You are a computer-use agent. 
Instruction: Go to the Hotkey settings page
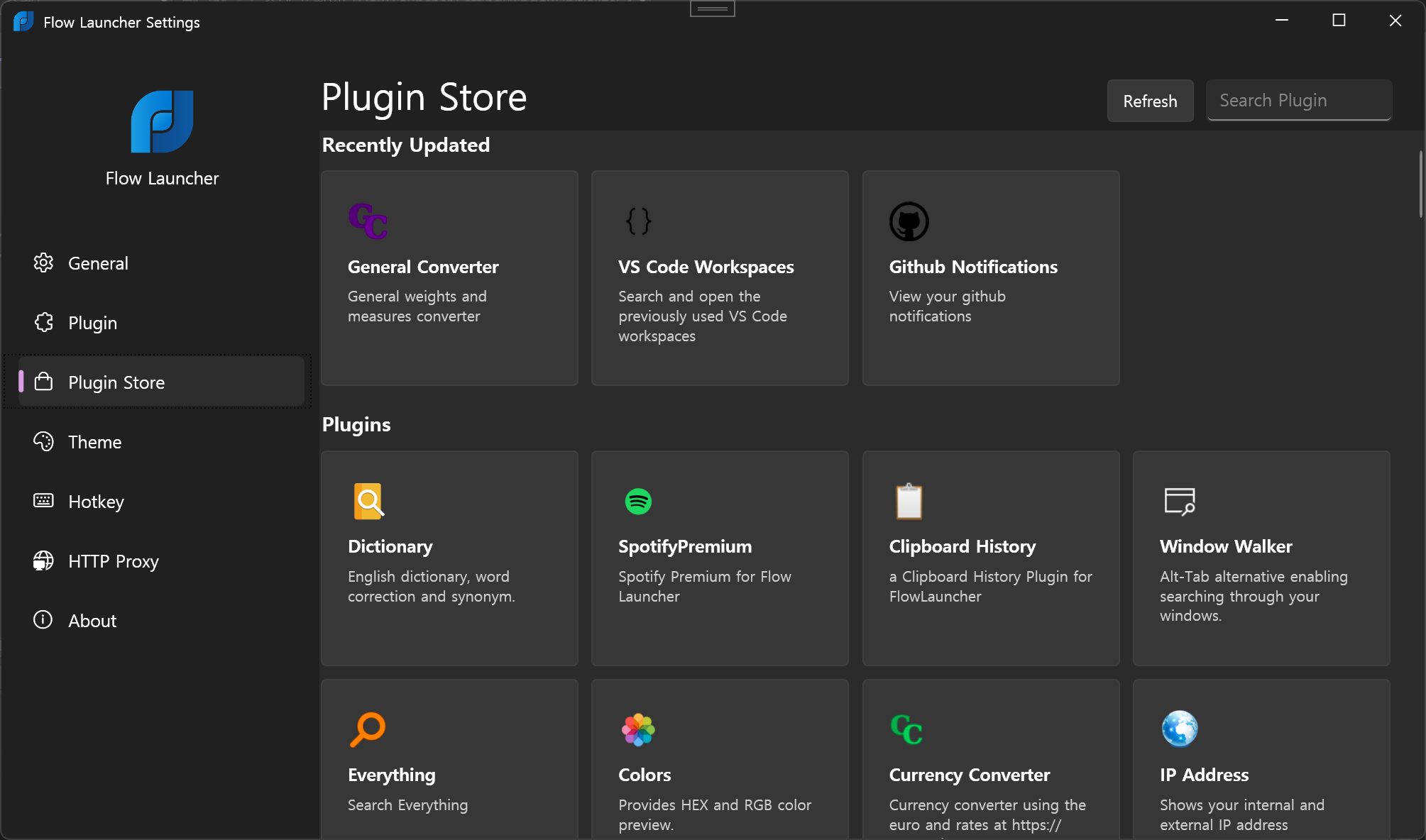pyautogui.click(x=96, y=502)
